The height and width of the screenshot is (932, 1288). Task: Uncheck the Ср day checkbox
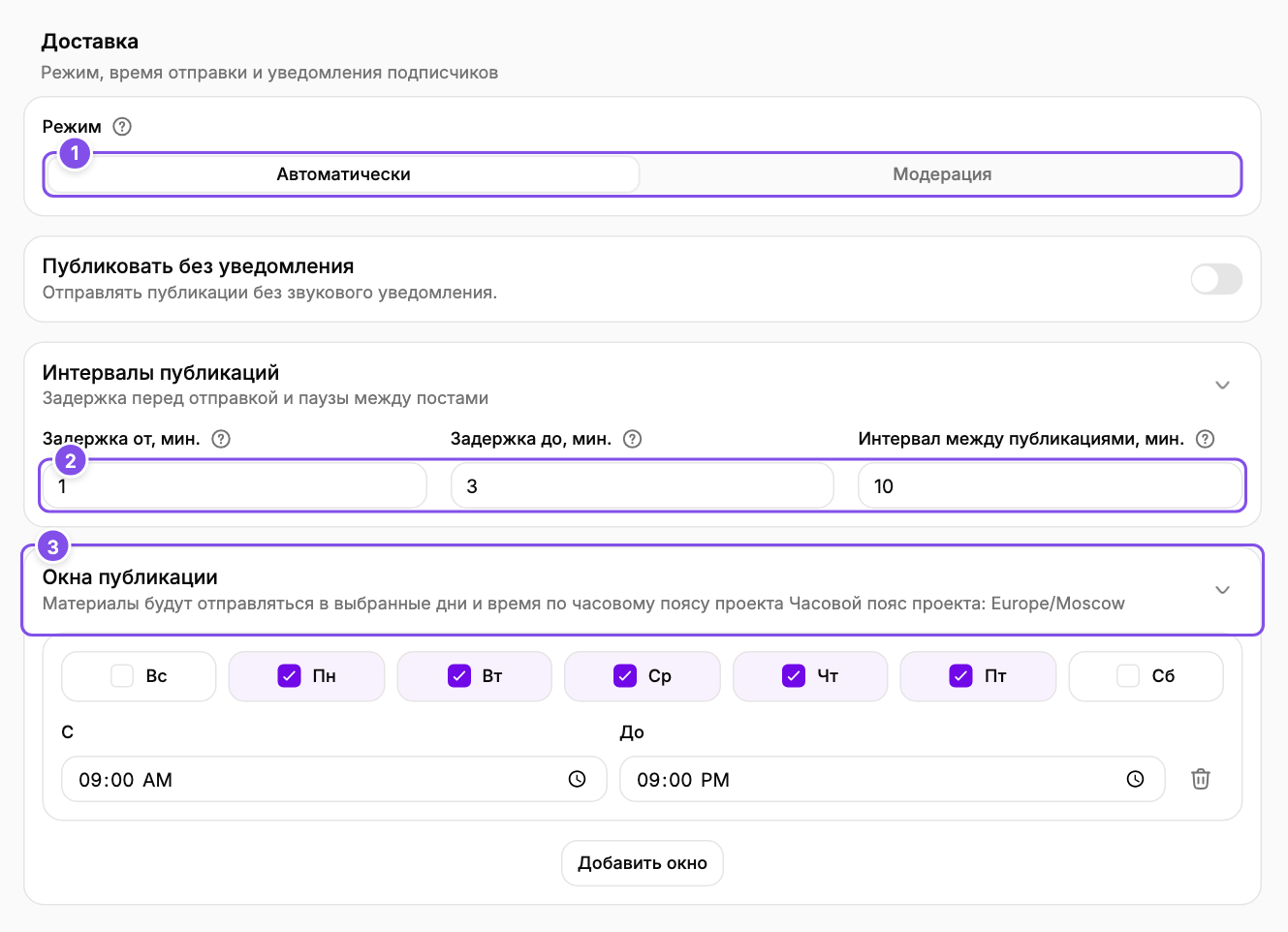(625, 675)
